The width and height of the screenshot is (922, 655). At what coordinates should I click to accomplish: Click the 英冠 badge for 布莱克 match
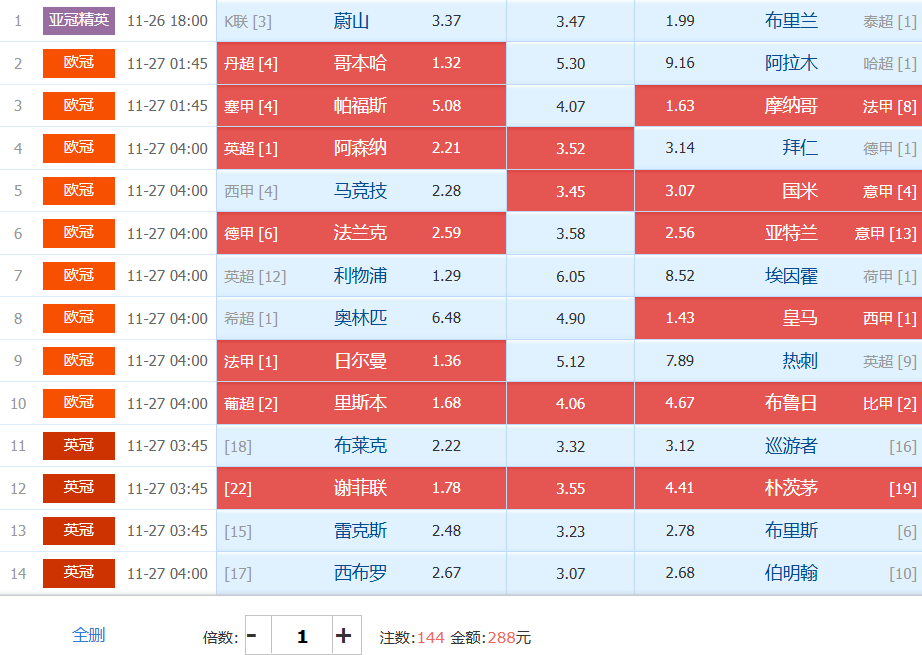(x=79, y=445)
